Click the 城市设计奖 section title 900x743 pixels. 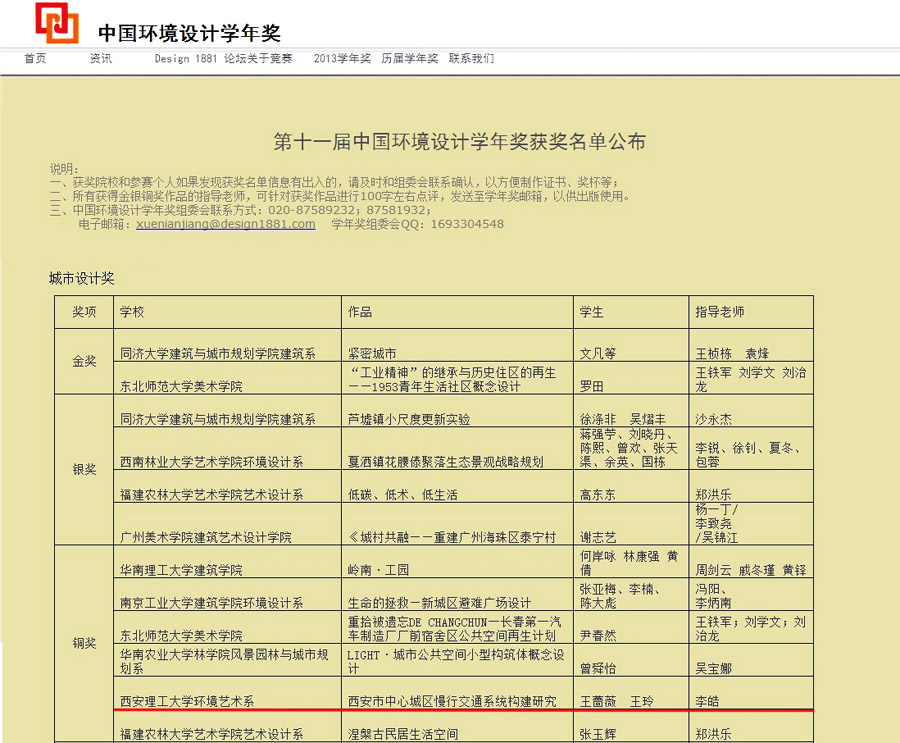[x=82, y=278]
